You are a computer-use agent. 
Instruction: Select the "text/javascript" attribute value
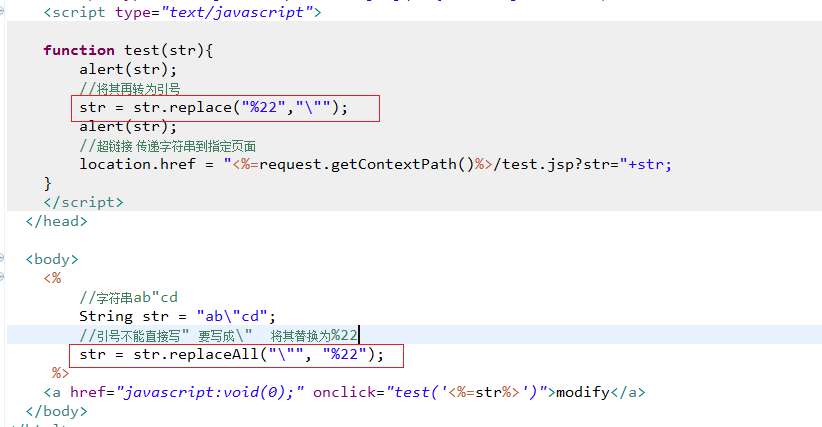click(235, 12)
